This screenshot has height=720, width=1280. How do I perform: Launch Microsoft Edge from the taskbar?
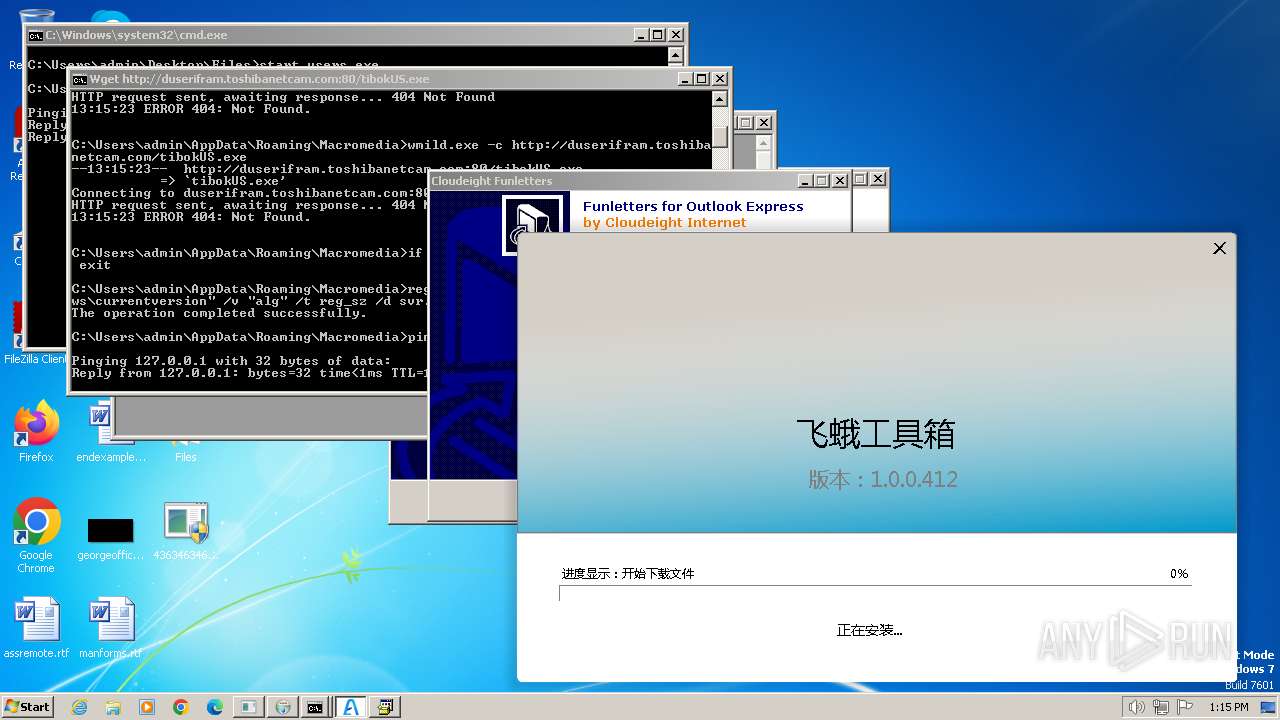pyautogui.click(x=215, y=707)
